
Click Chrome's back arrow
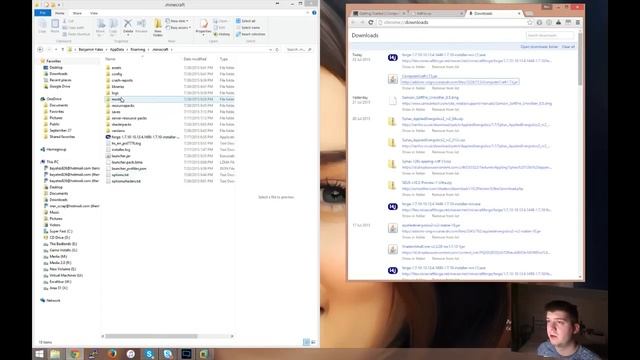[x=353, y=22]
